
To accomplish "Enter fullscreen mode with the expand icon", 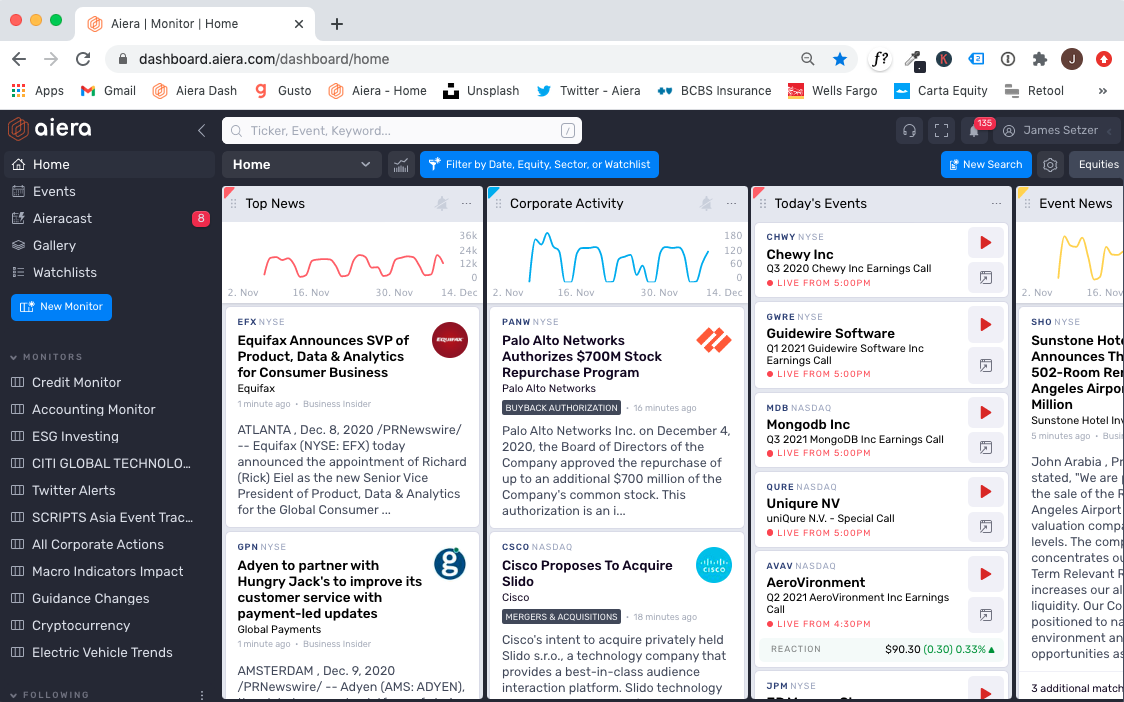I will 941,131.
